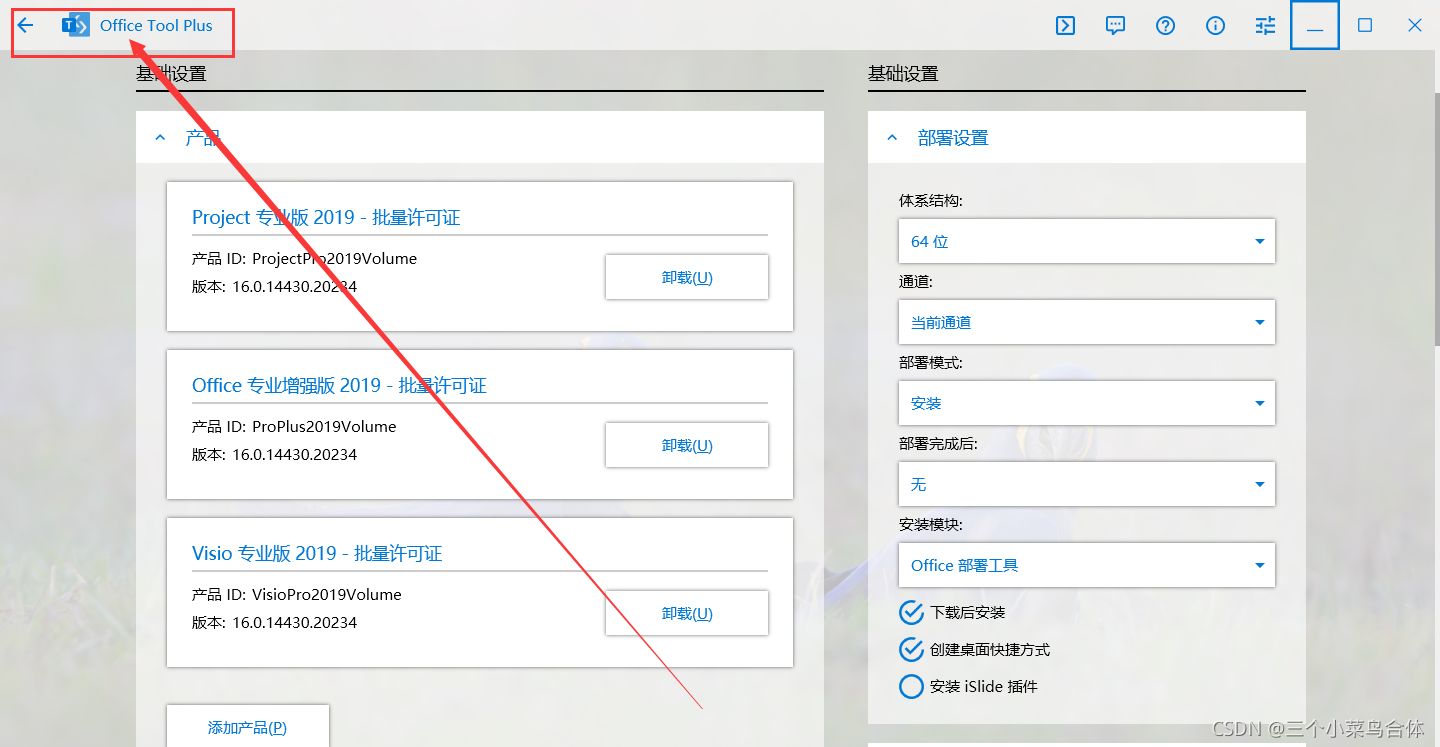This screenshot has width=1440, height=747.
Task: Collapse the 部署设置 section chevron
Action: click(892, 138)
